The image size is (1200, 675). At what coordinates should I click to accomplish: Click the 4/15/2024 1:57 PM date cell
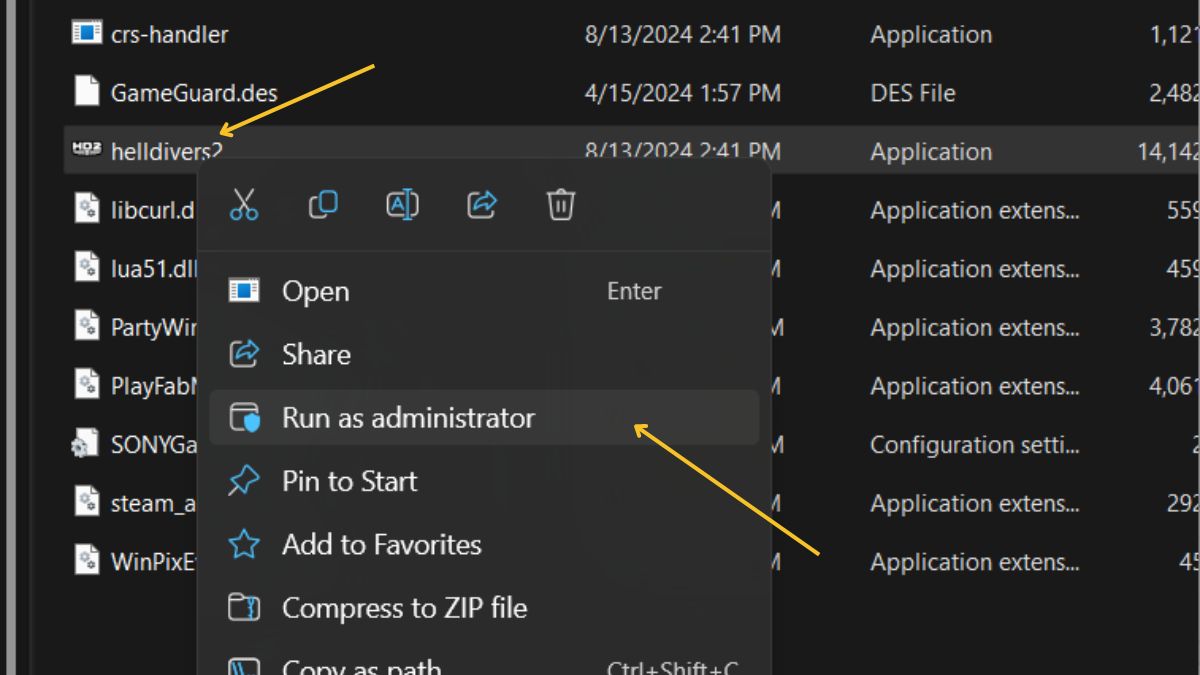click(x=683, y=93)
